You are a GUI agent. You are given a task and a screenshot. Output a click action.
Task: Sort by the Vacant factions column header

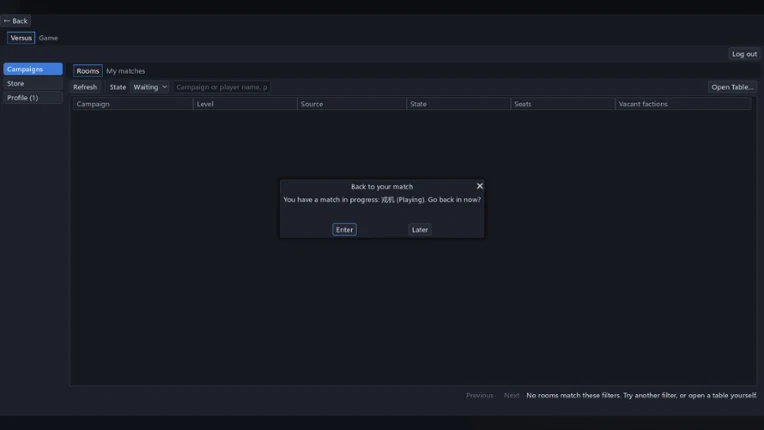click(x=683, y=104)
